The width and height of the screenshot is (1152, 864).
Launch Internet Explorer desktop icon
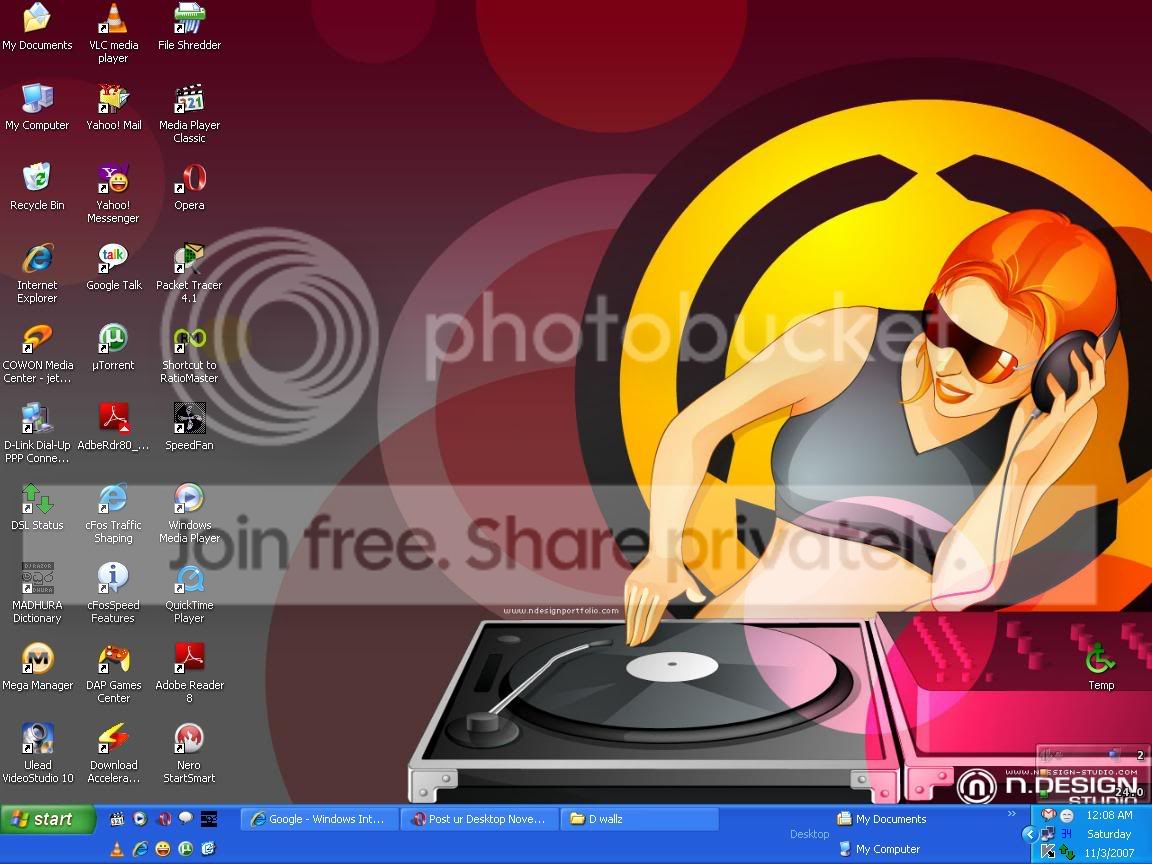37,273
